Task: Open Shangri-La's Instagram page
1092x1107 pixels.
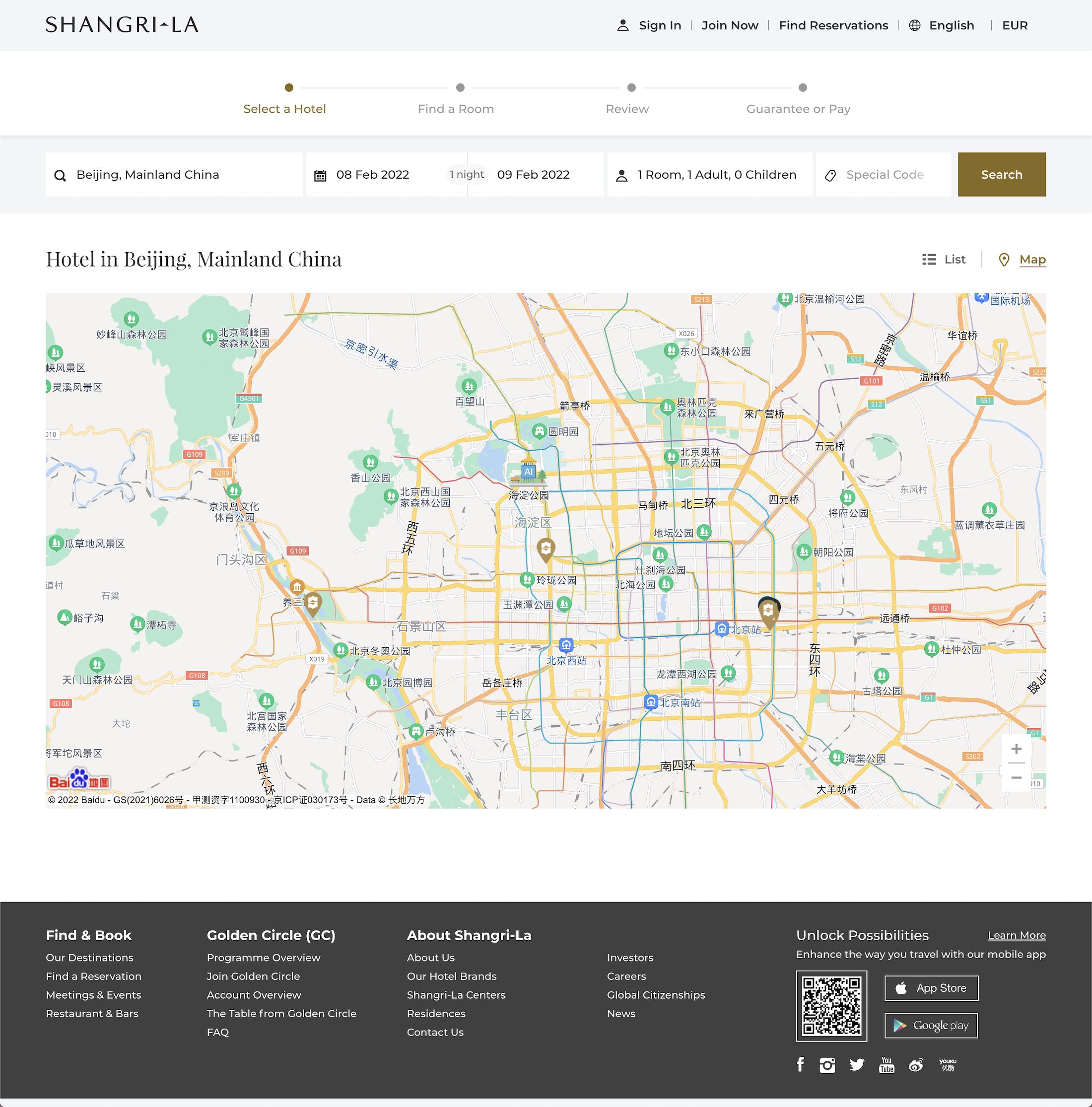Action: click(x=828, y=1065)
